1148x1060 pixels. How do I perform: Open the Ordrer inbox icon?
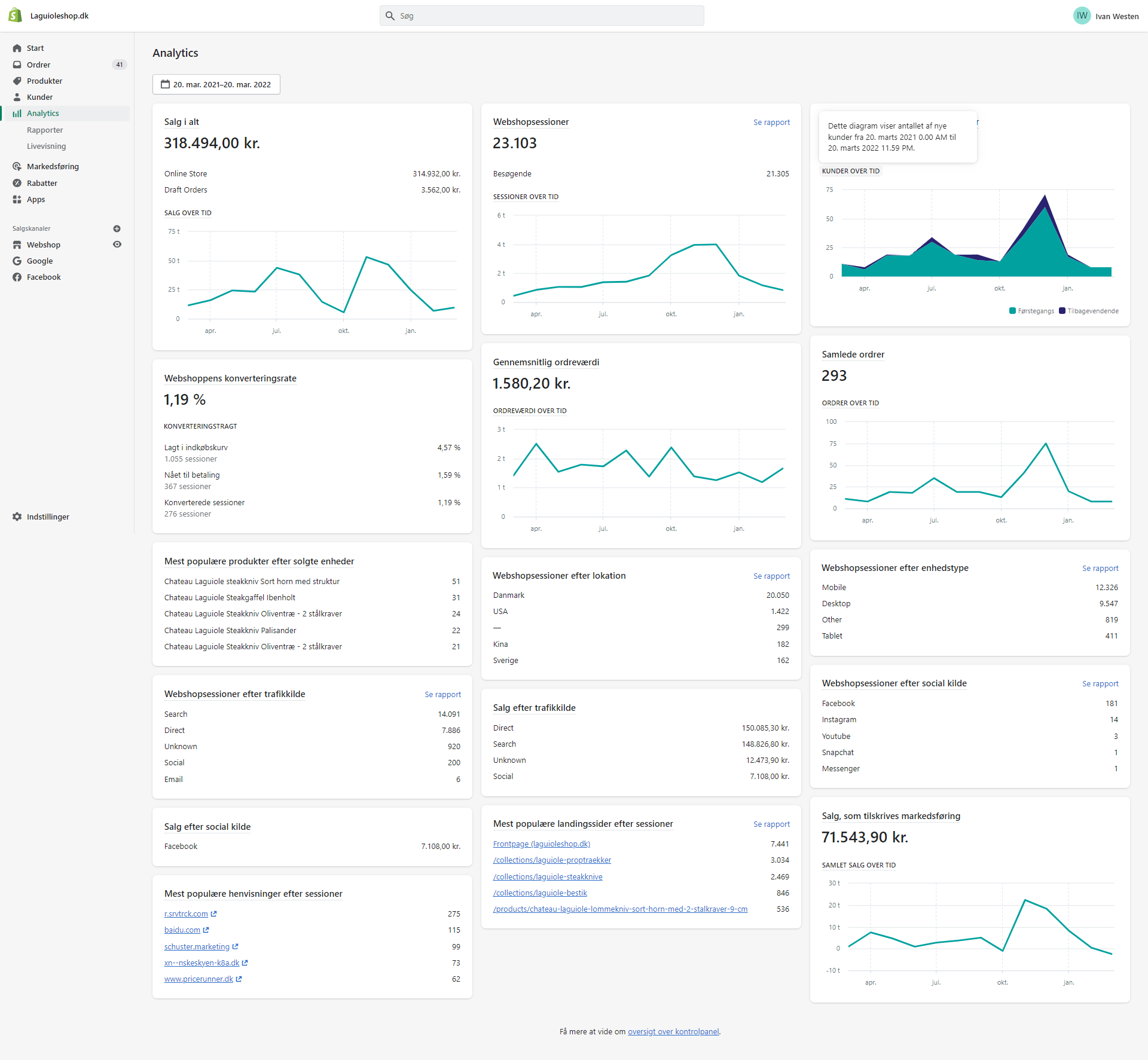click(17, 65)
